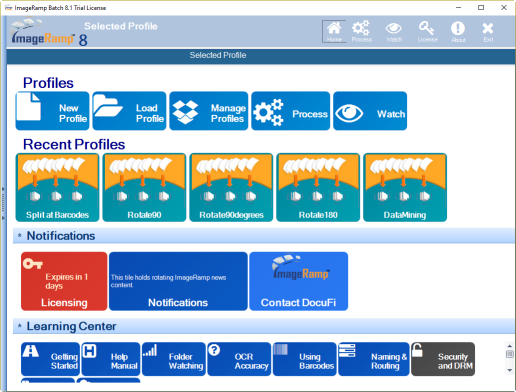Click the scrollbar up arrow
Viewport: 516px width, 392px height.
point(509,346)
